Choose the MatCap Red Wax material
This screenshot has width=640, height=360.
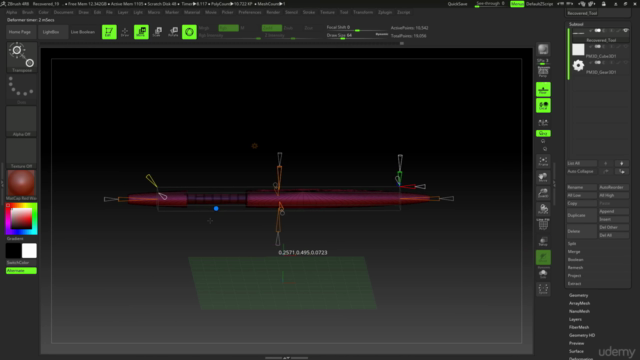pos(22,185)
